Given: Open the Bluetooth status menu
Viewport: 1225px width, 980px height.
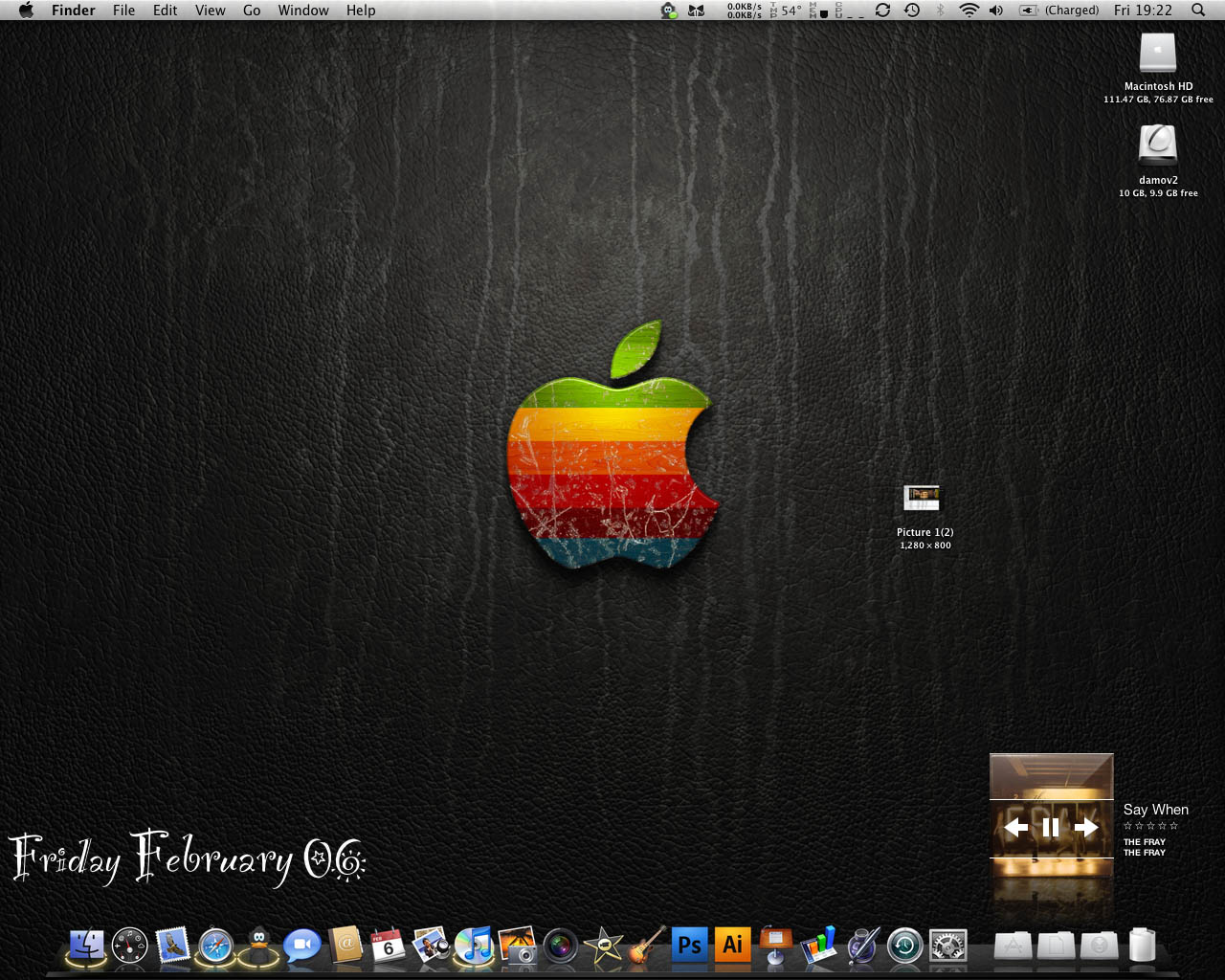Looking at the screenshot, I should tap(940, 11).
